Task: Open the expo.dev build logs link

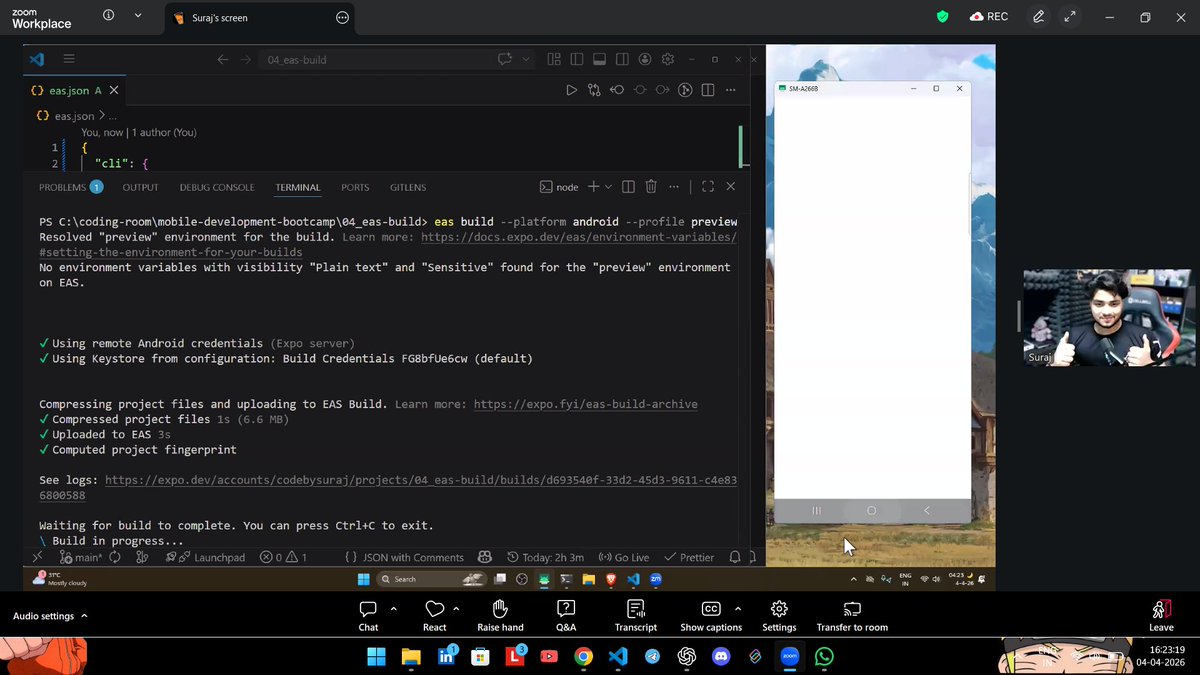Action: [420, 479]
